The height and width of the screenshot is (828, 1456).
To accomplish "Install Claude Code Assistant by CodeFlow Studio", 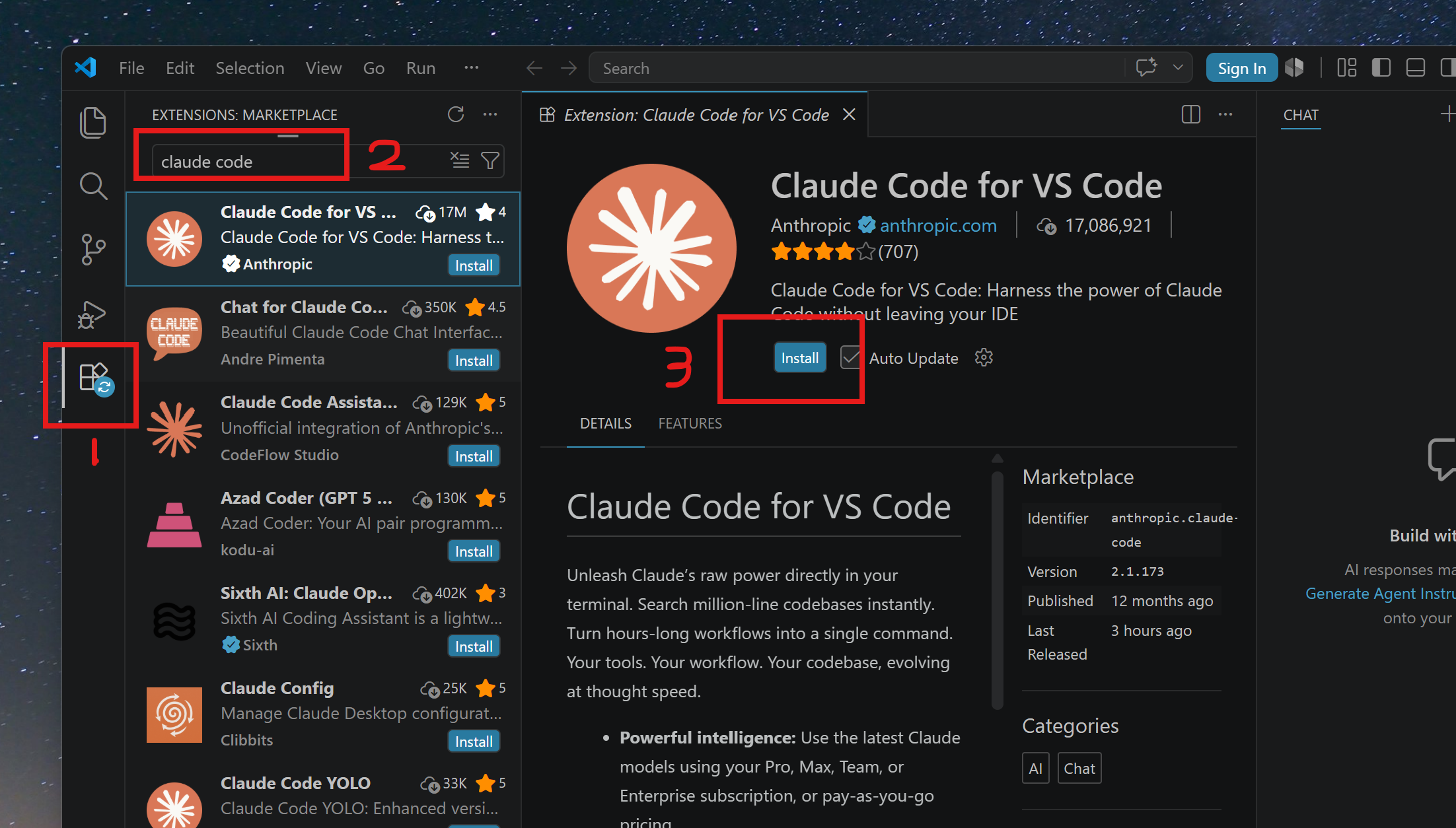I will pos(474,456).
